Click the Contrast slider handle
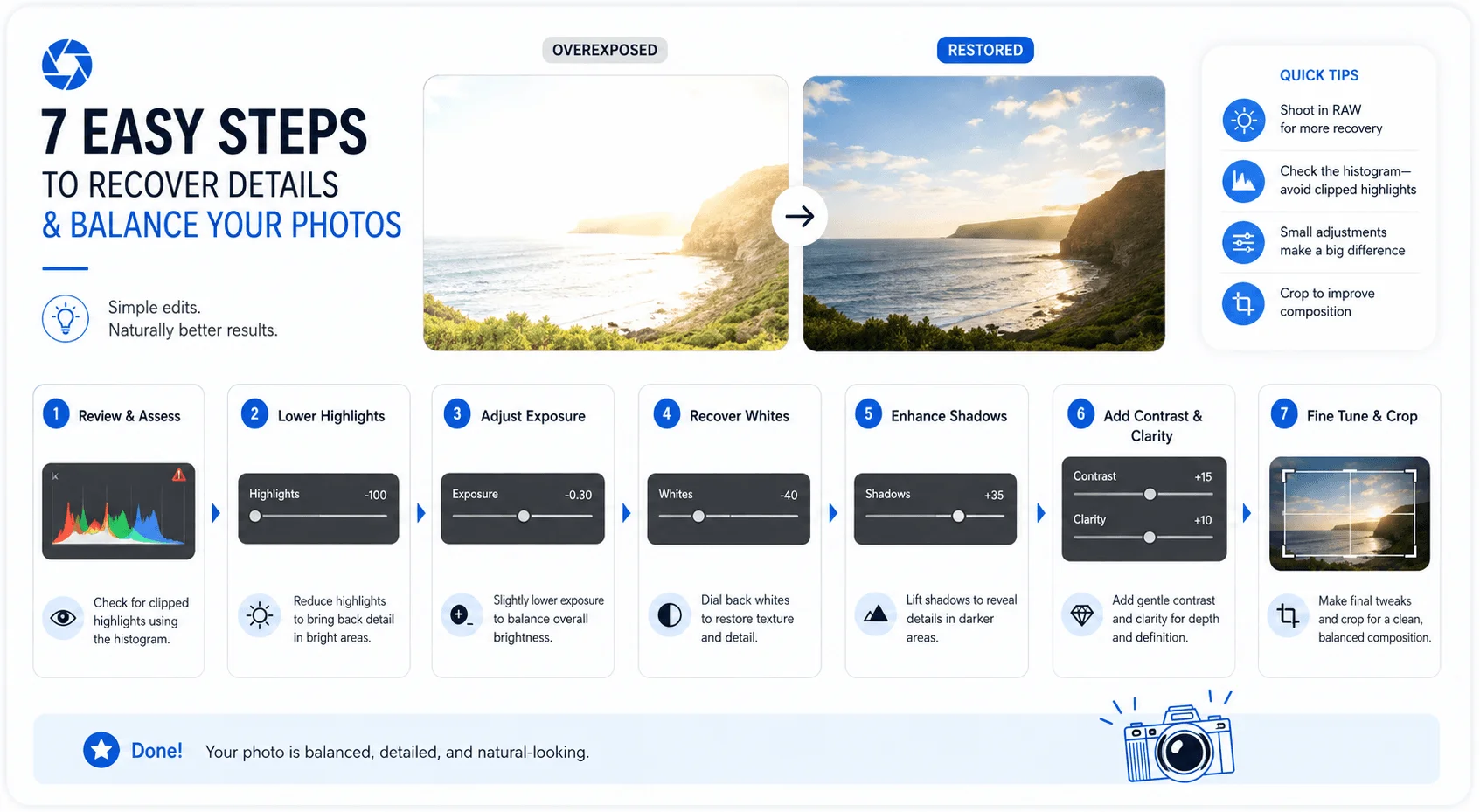 pyautogui.click(x=1150, y=494)
